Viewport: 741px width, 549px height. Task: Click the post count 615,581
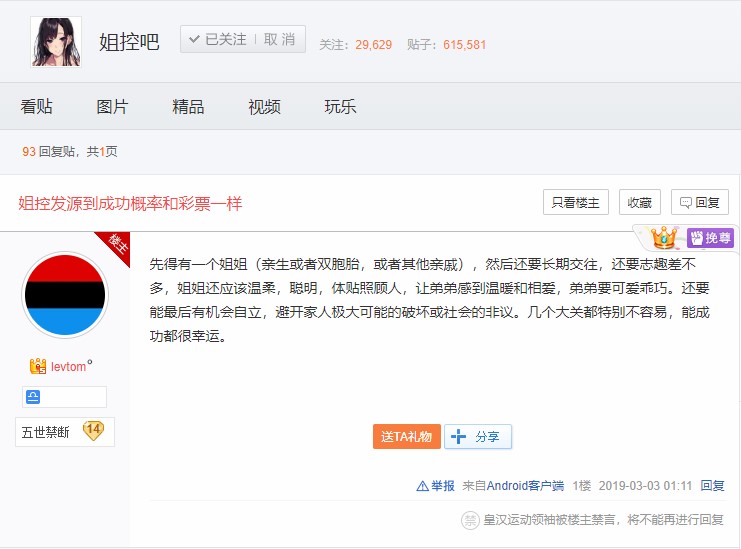tap(464, 45)
